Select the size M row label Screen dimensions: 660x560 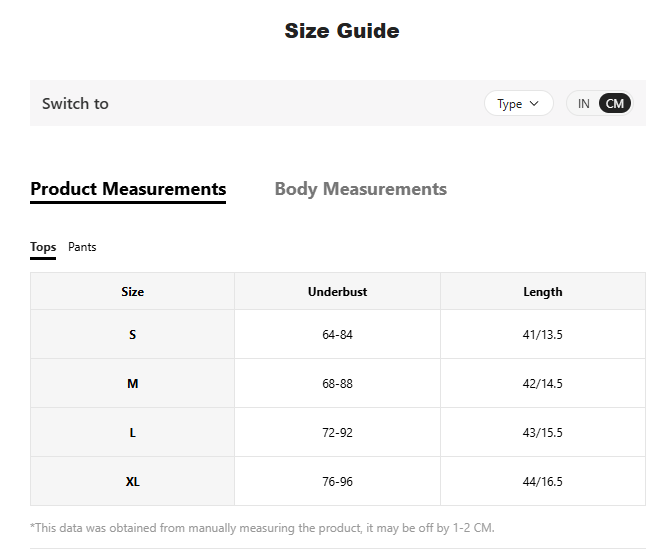(x=132, y=384)
